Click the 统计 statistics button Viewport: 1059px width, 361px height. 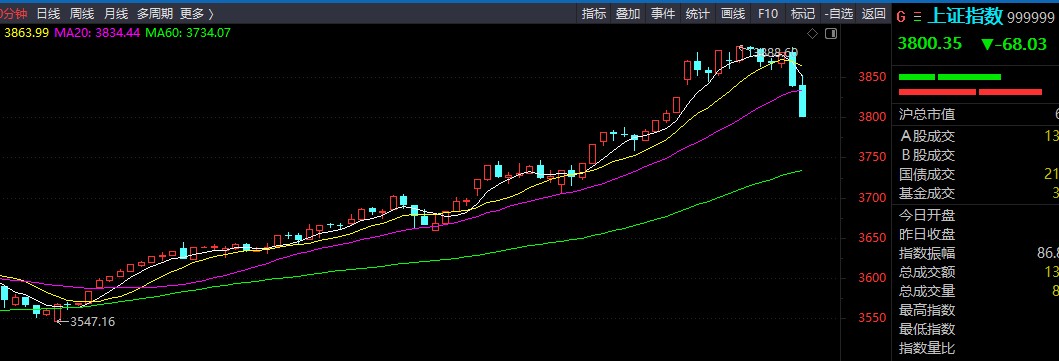click(x=698, y=13)
